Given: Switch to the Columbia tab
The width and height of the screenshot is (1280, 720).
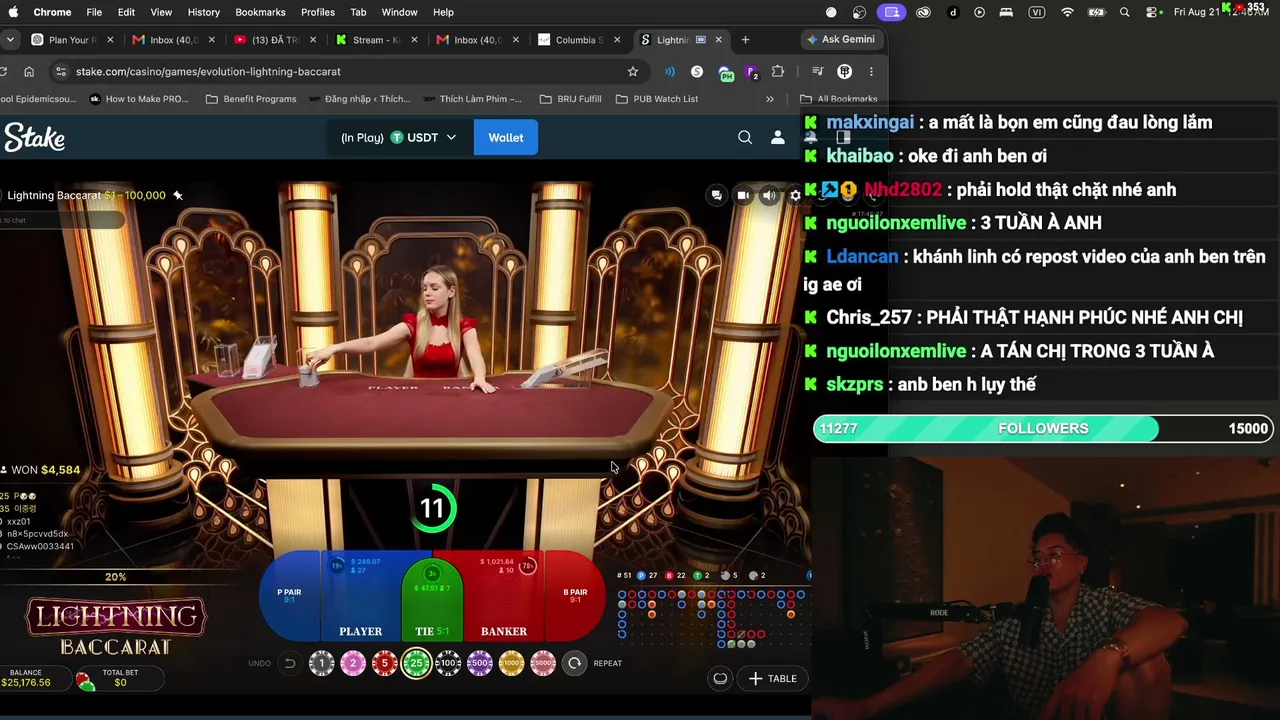Looking at the screenshot, I should (579, 40).
